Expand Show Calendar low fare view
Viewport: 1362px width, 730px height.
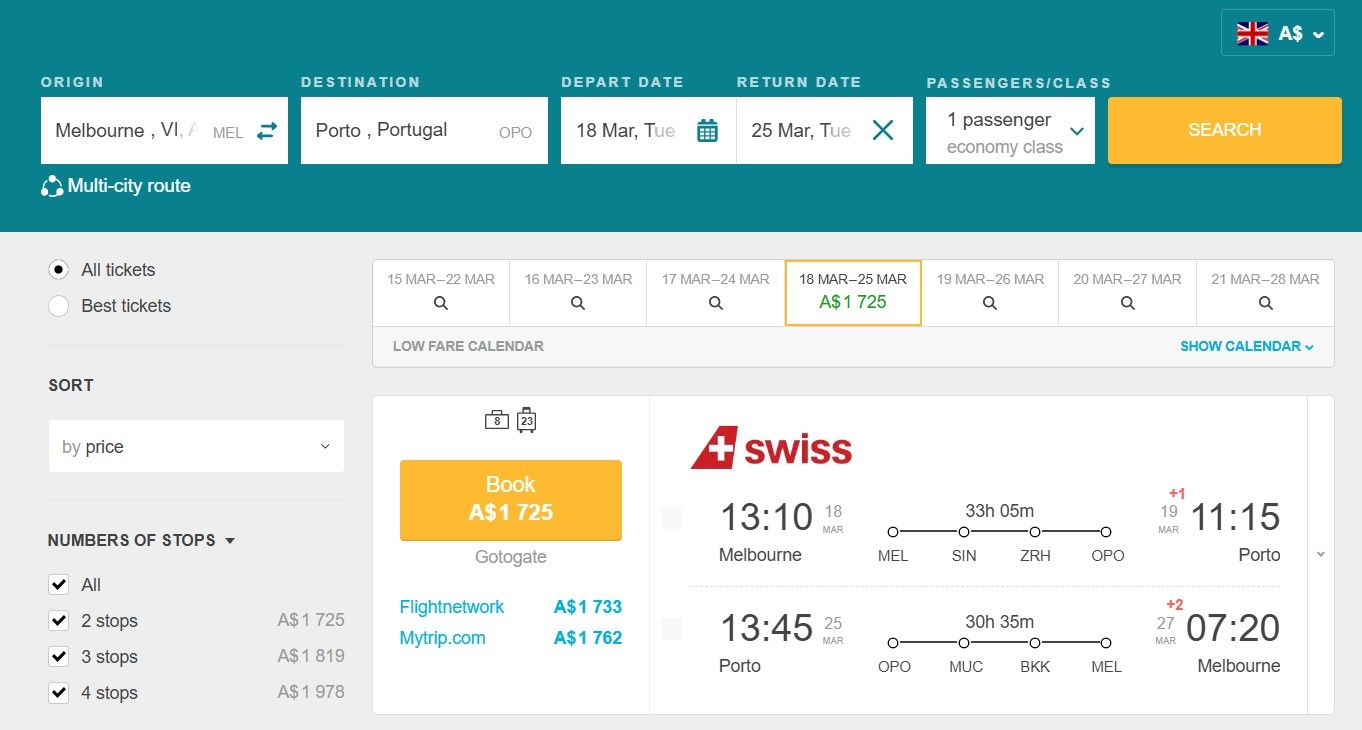tap(1247, 346)
